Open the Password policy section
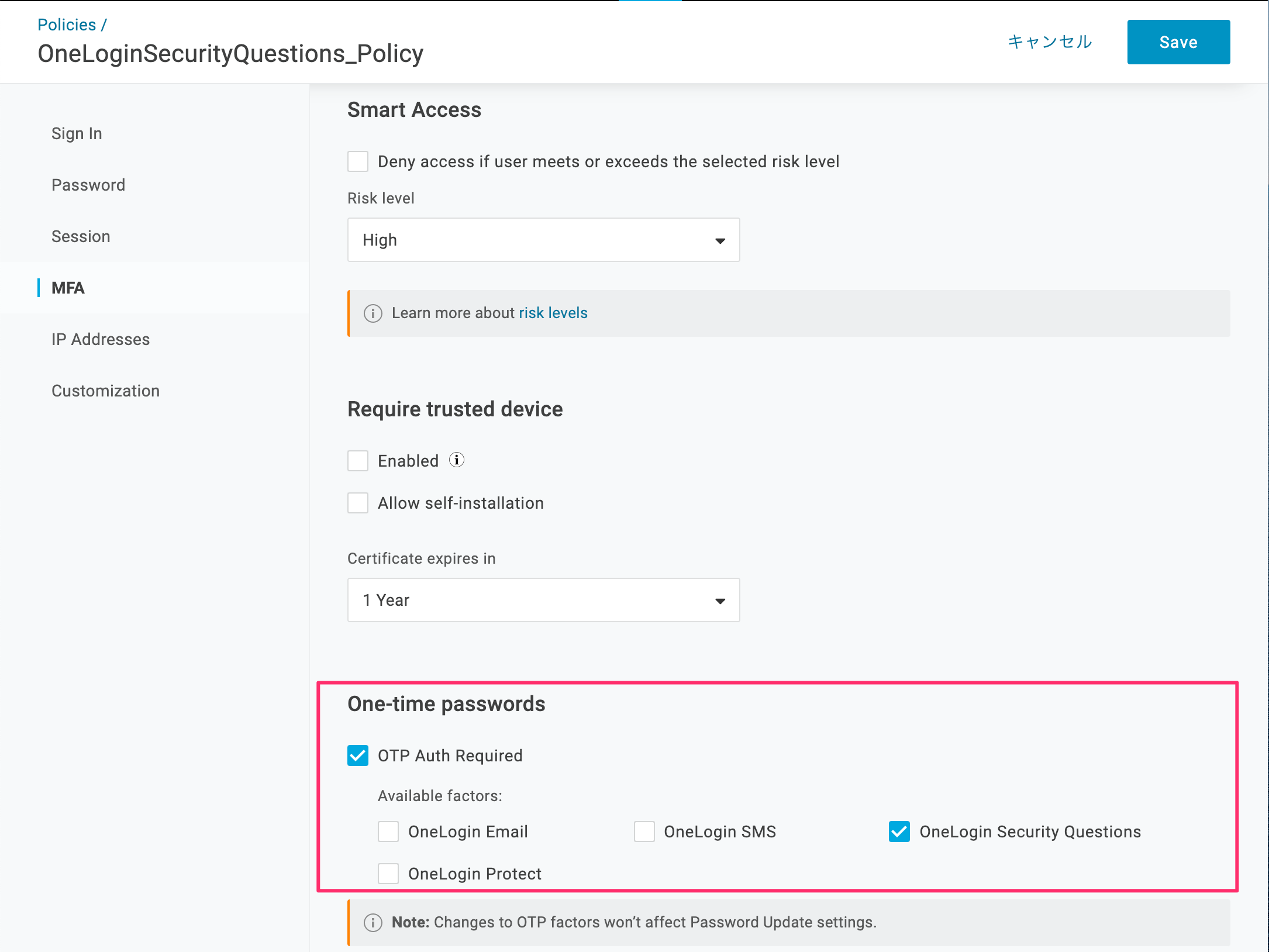This screenshot has height=952, width=1269. [x=88, y=185]
